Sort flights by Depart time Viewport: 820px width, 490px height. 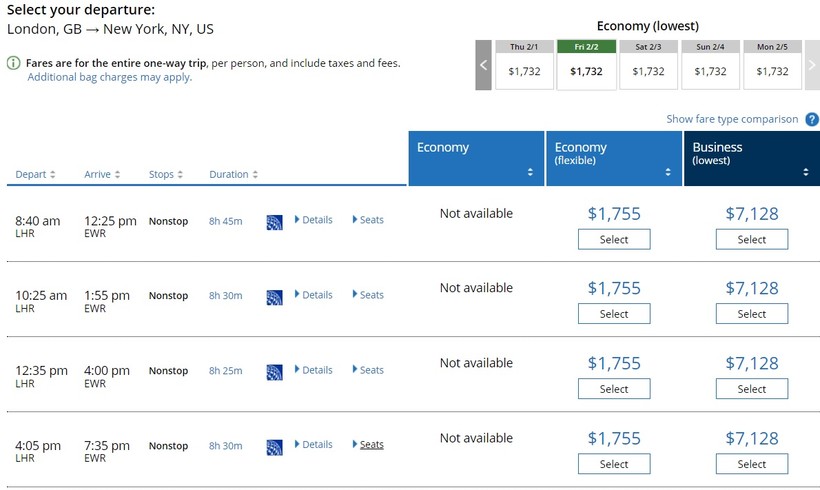click(36, 175)
